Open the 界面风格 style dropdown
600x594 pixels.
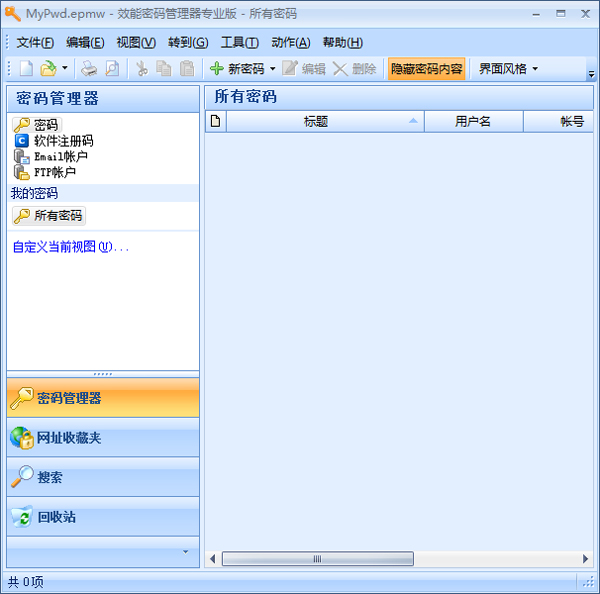click(x=508, y=69)
